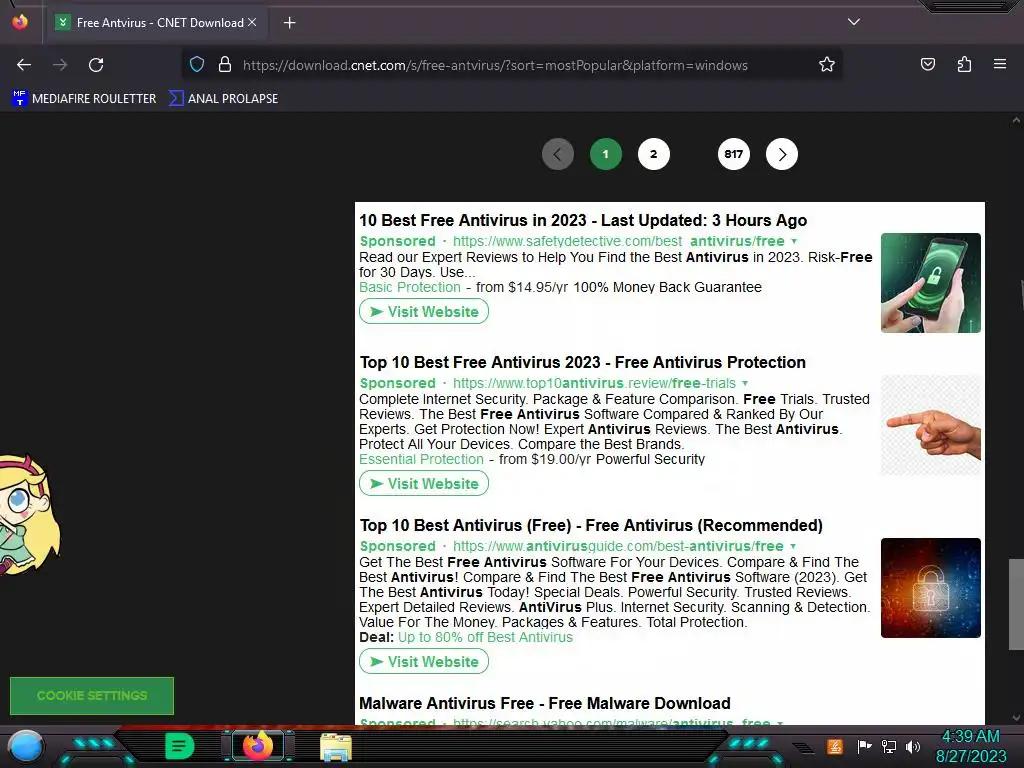This screenshot has width=1024, height=768.
Task: Click the scrollbar up arrow
Action: pyautogui.click(x=1016, y=120)
